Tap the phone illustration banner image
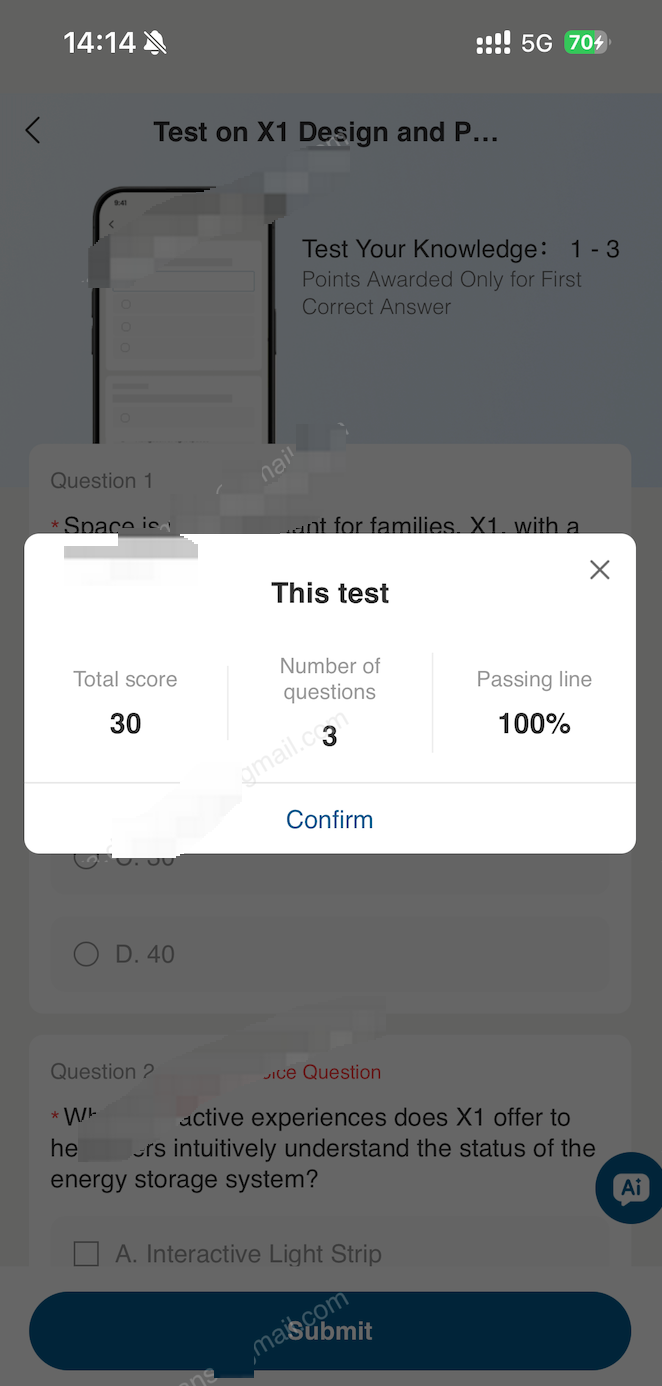Viewport: 662px width, 1386px height. [183, 315]
